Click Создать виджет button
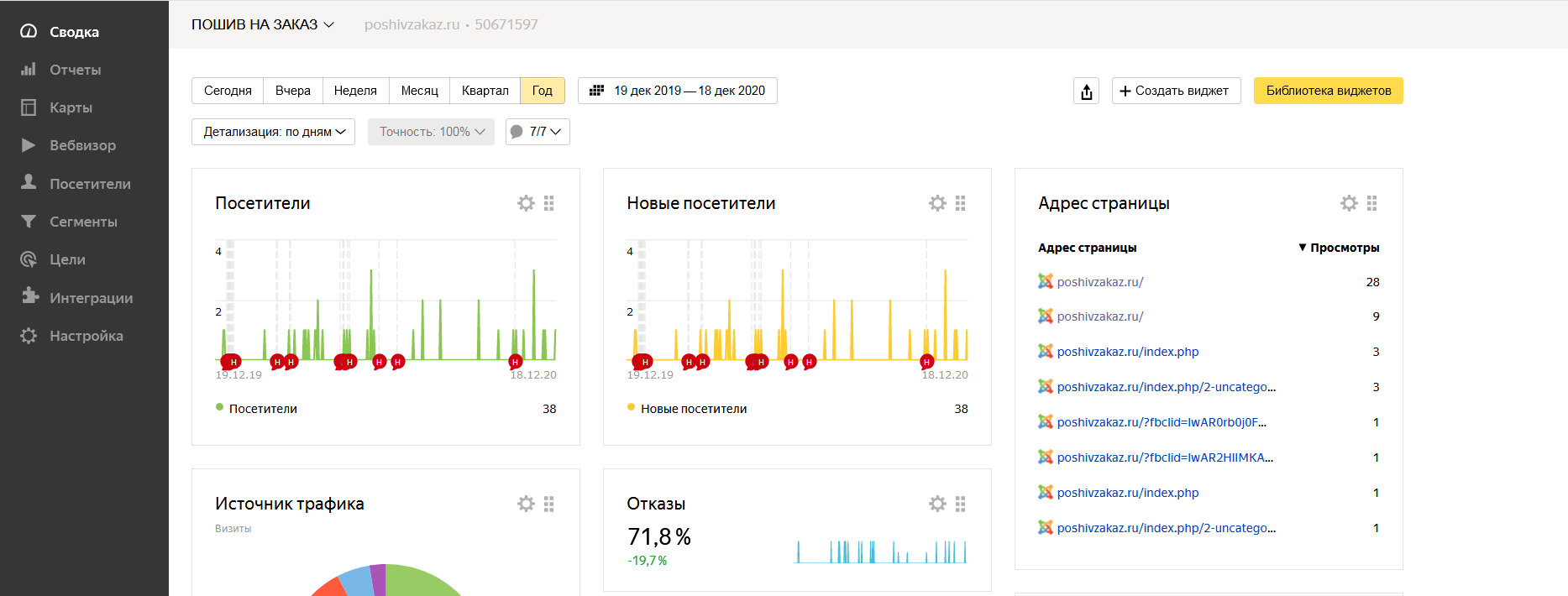1568x596 pixels. click(1177, 91)
